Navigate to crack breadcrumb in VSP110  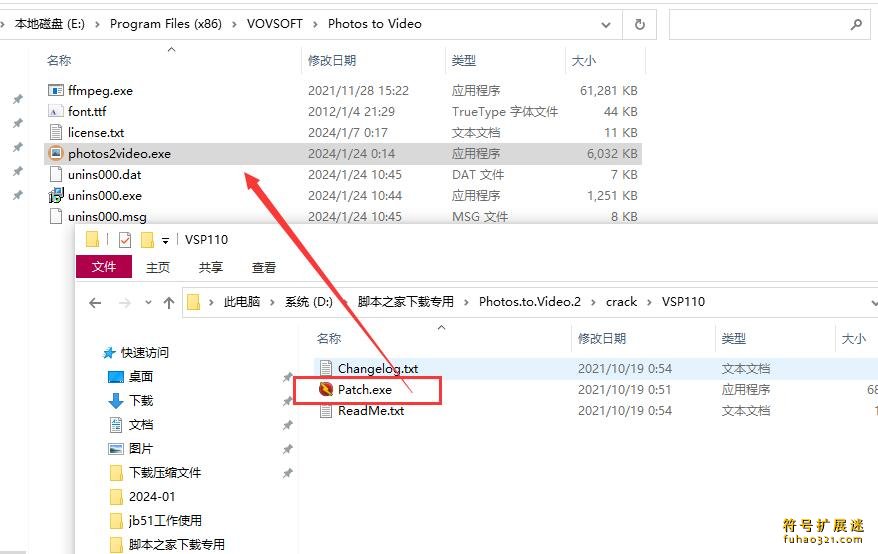(x=621, y=301)
